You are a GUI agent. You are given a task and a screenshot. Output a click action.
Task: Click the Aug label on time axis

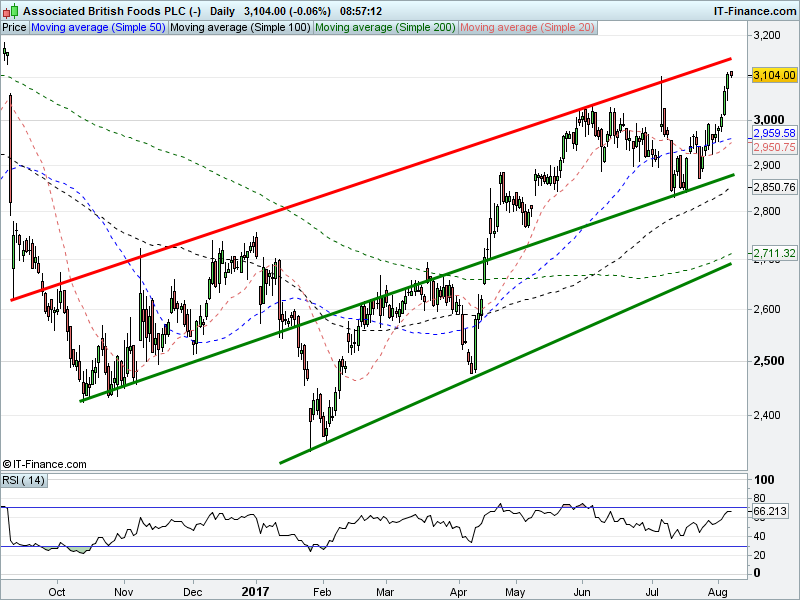[718, 592]
